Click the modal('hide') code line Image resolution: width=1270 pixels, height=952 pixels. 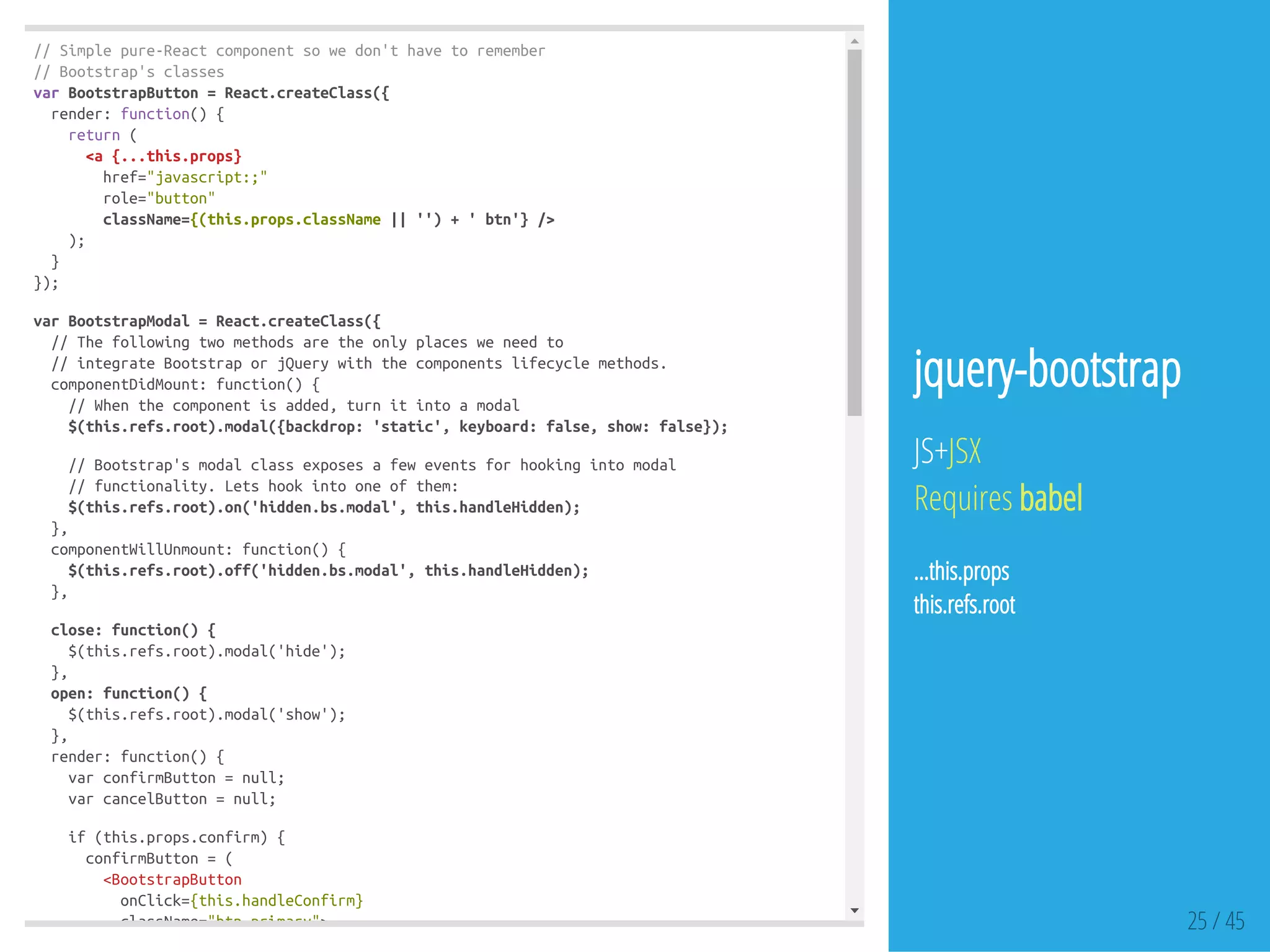[x=206, y=651]
